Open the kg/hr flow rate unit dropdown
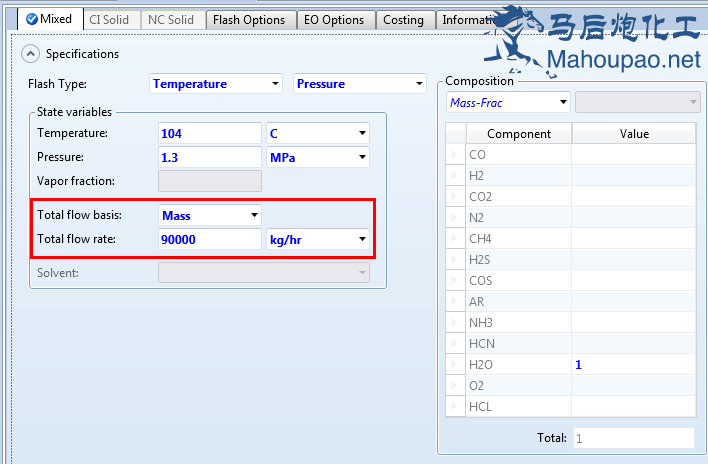Screen dimensions: 708x464 pos(317,239)
